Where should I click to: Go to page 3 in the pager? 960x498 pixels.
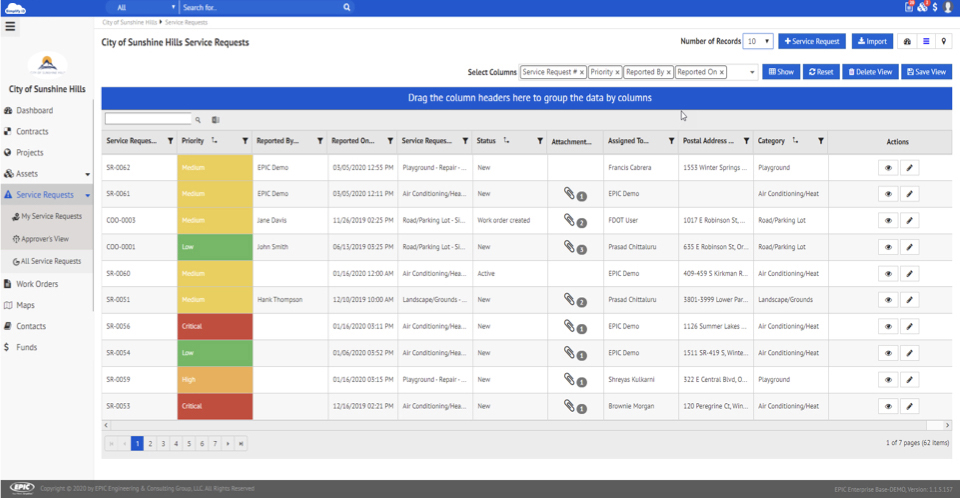tap(163, 442)
